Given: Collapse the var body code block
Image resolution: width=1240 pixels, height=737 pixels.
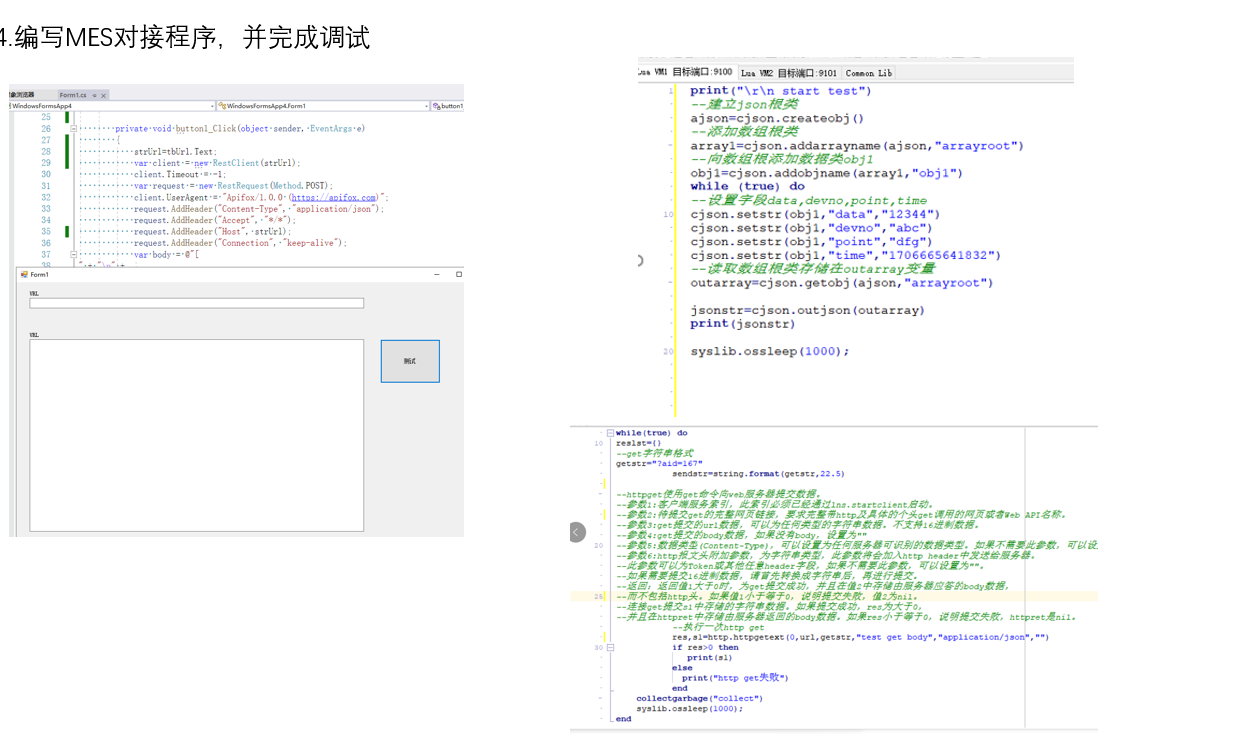Looking at the screenshot, I should (x=74, y=255).
